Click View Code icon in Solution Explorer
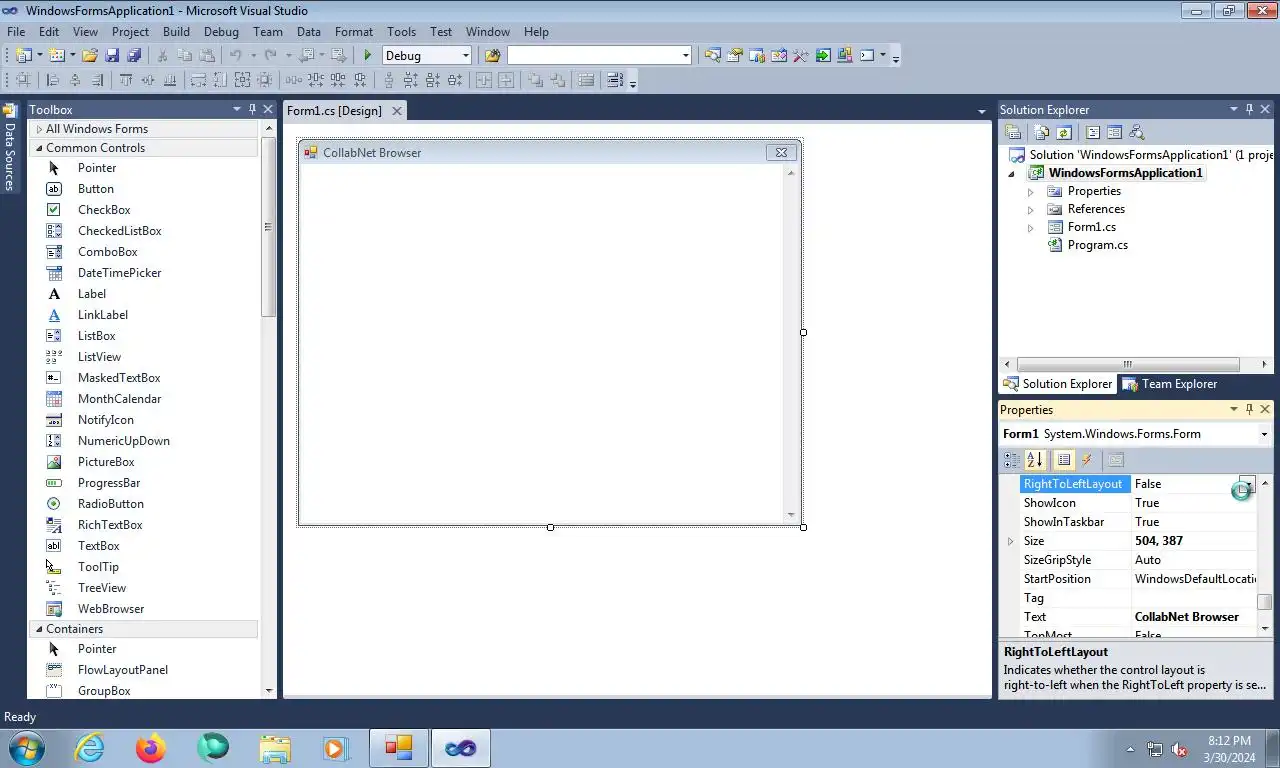 point(1093,132)
